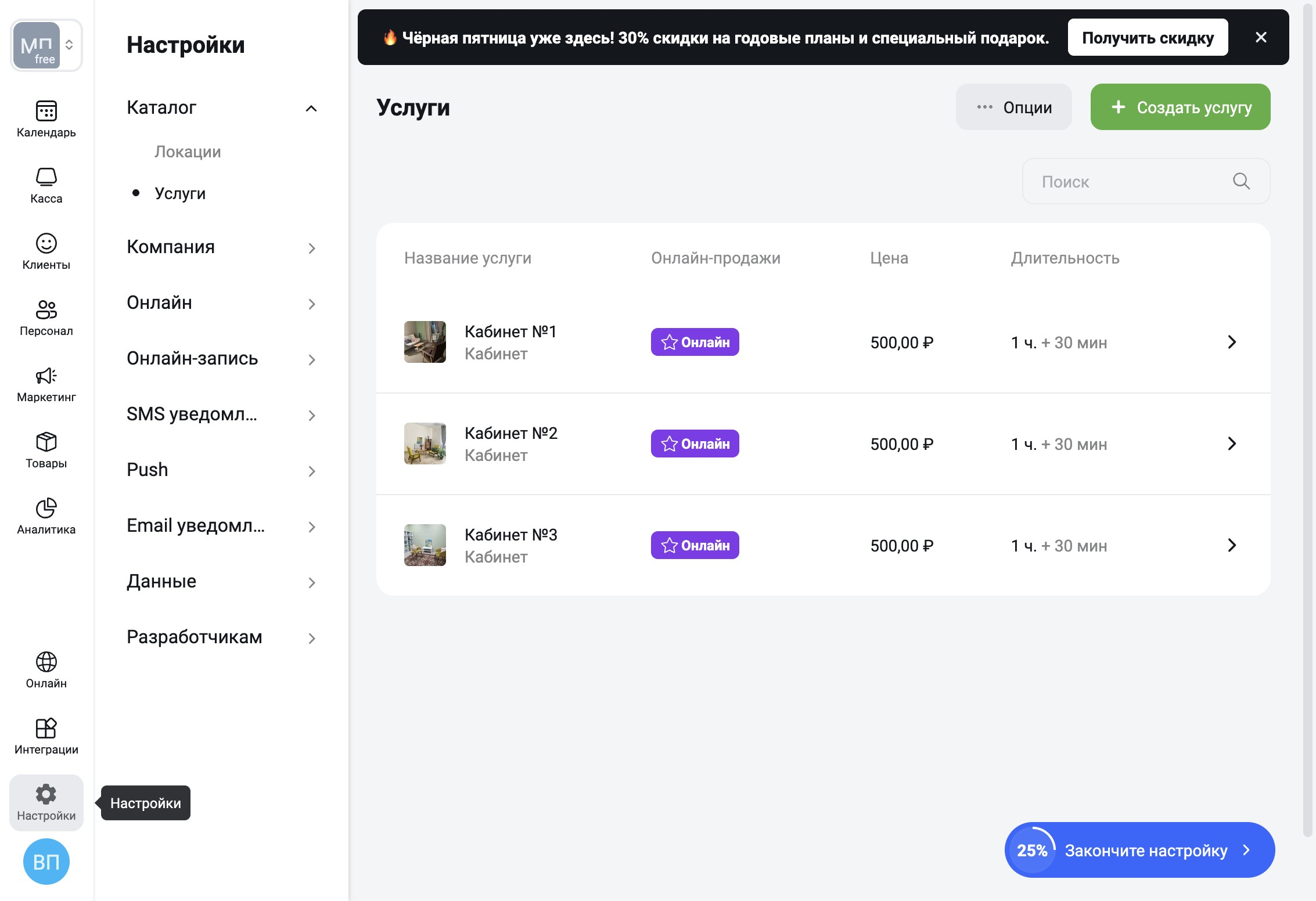Open the Опции menu button
1316x901 pixels.
[x=1013, y=107]
